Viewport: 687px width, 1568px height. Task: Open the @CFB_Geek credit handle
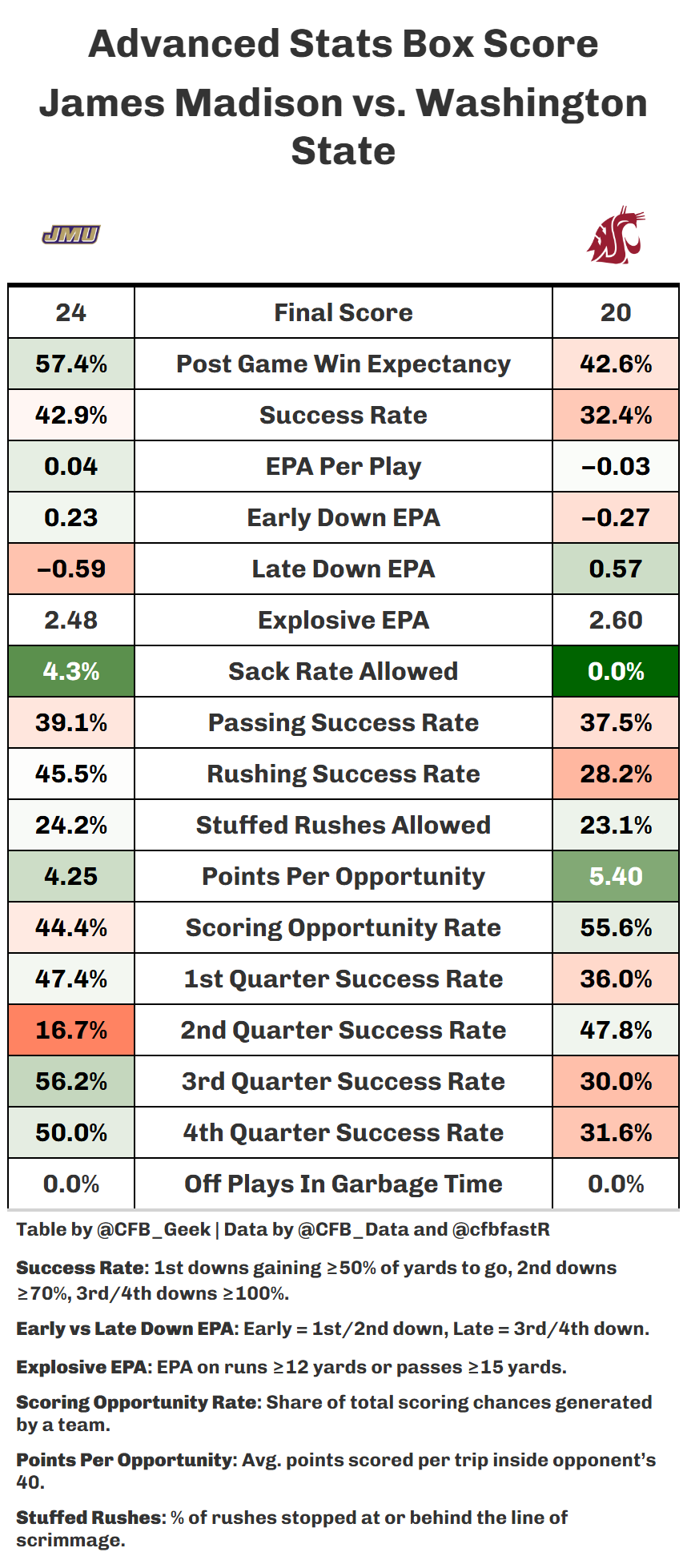154,1229
